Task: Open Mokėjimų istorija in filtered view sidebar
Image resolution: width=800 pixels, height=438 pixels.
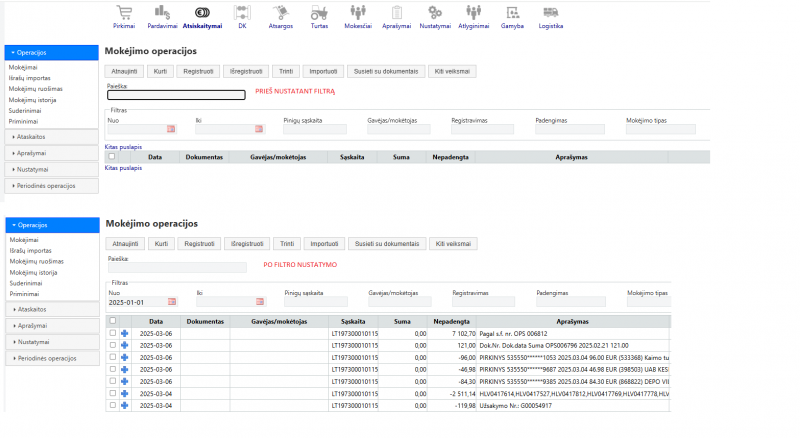Action: pos(34,273)
